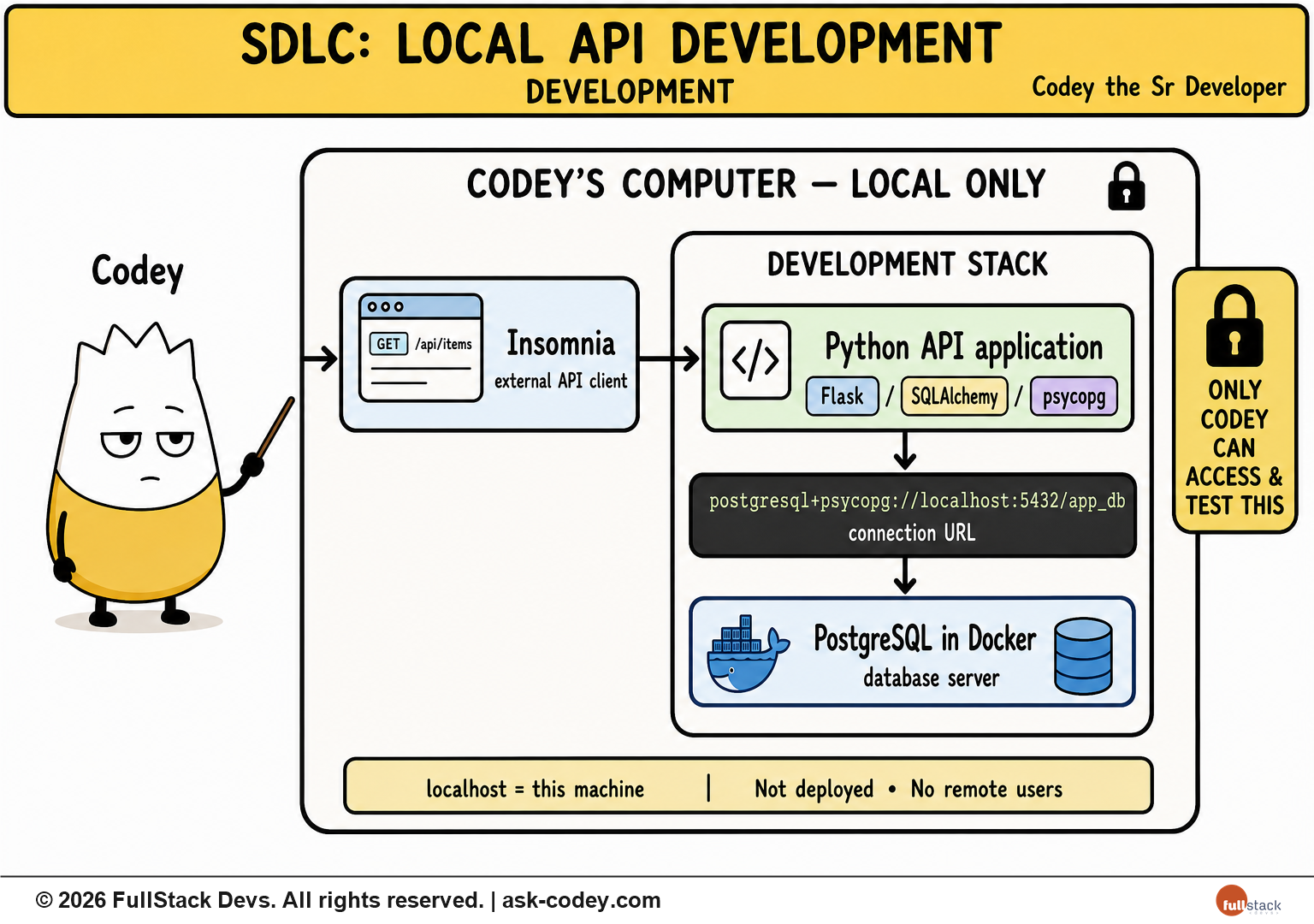Click 'DEVELOPMENT STACK' heading

[x=907, y=264]
